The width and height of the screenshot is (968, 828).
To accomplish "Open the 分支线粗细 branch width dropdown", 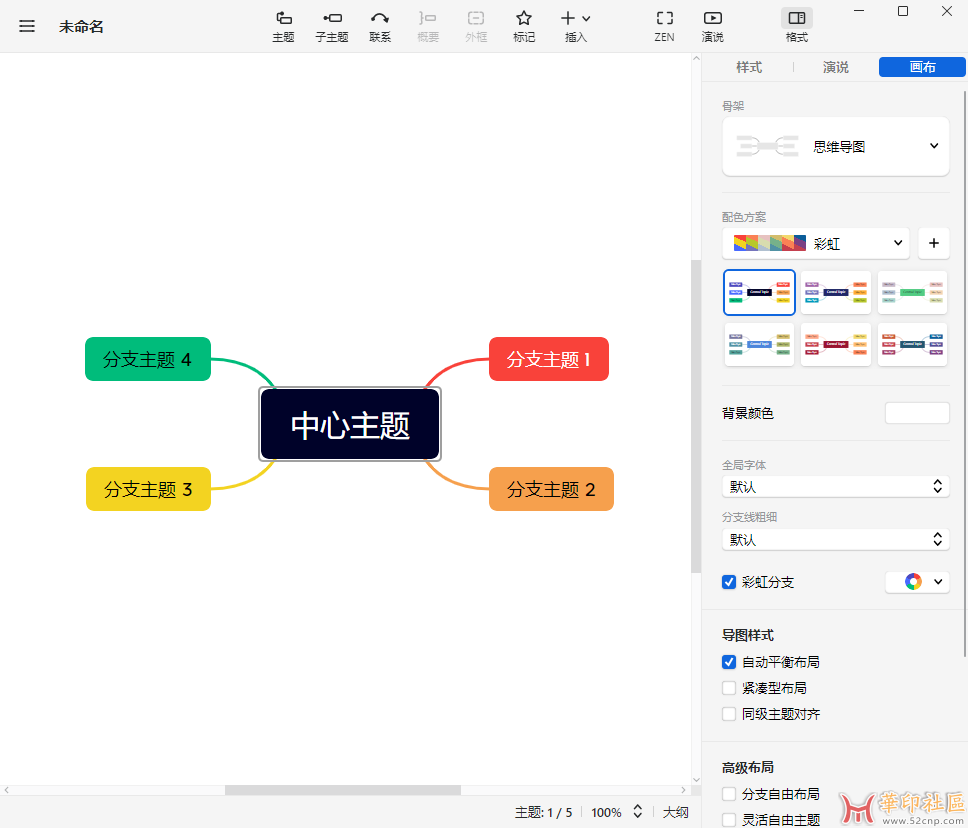I will coord(835,540).
